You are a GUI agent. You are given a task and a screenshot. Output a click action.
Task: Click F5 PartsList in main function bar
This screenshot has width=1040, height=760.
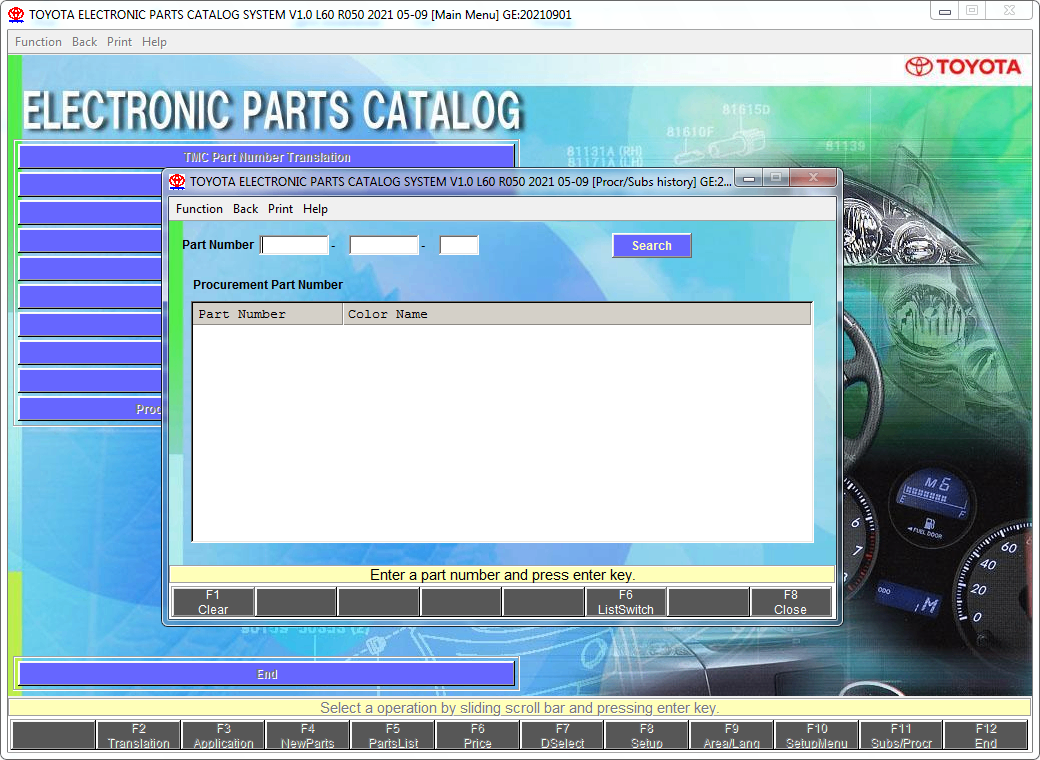click(393, 735)
